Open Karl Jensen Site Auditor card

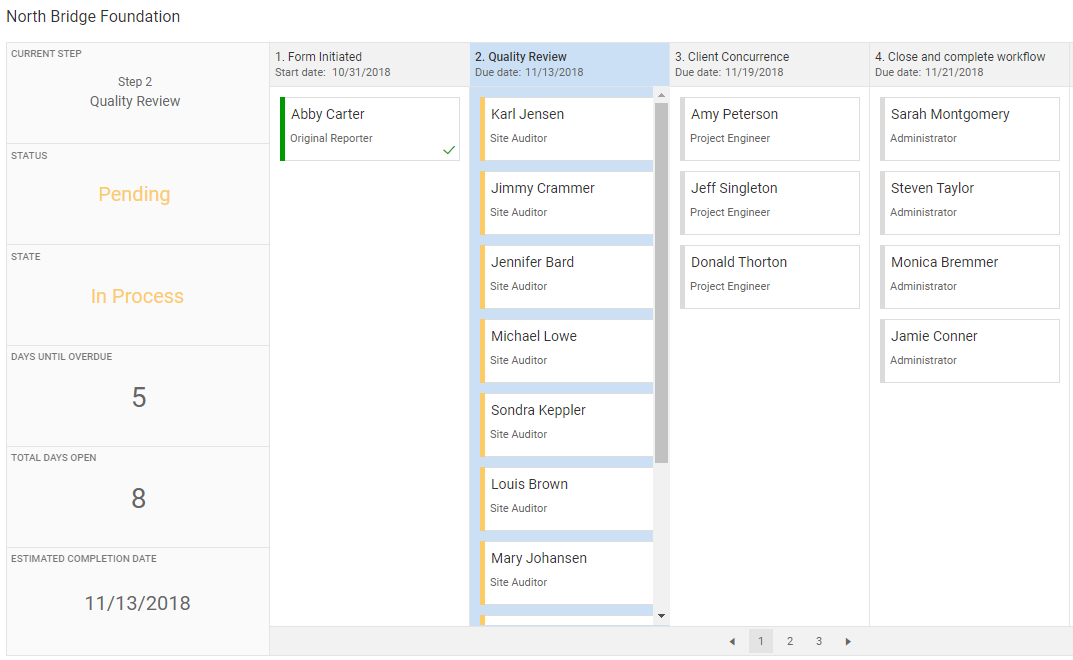567,126
